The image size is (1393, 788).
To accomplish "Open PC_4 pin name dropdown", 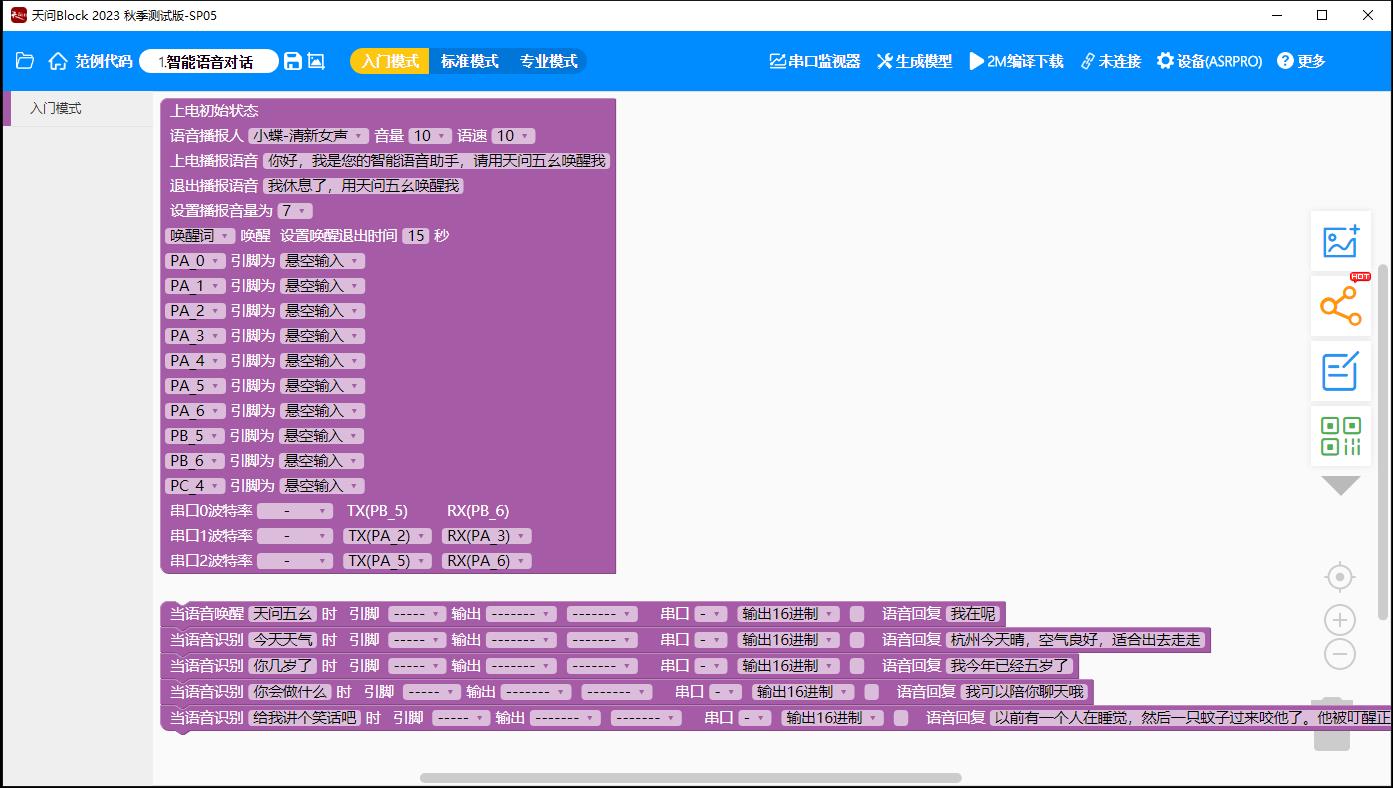I will click(195, 486).
